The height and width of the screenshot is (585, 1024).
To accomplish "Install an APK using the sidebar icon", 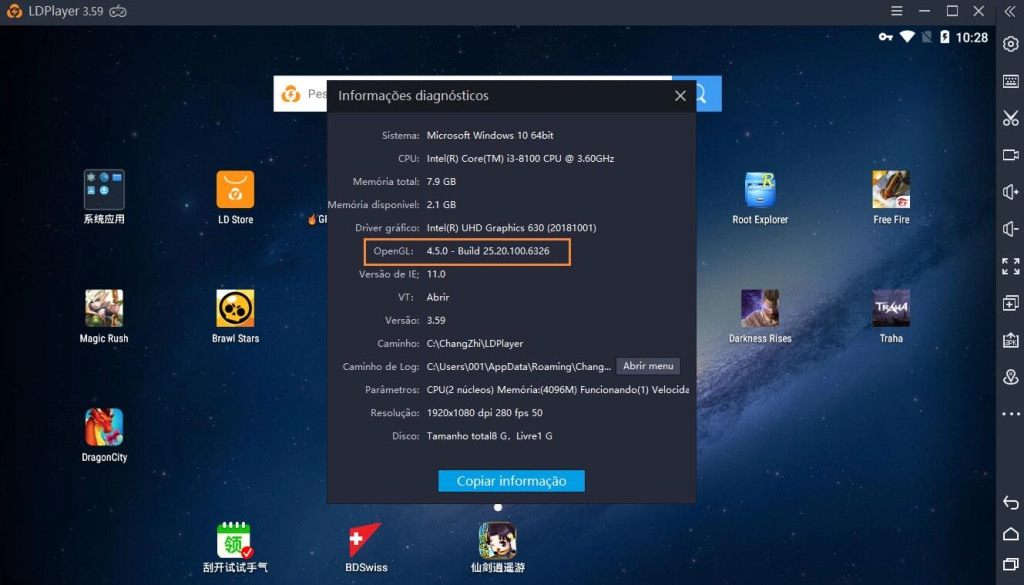I will (x=1010, y=340).
